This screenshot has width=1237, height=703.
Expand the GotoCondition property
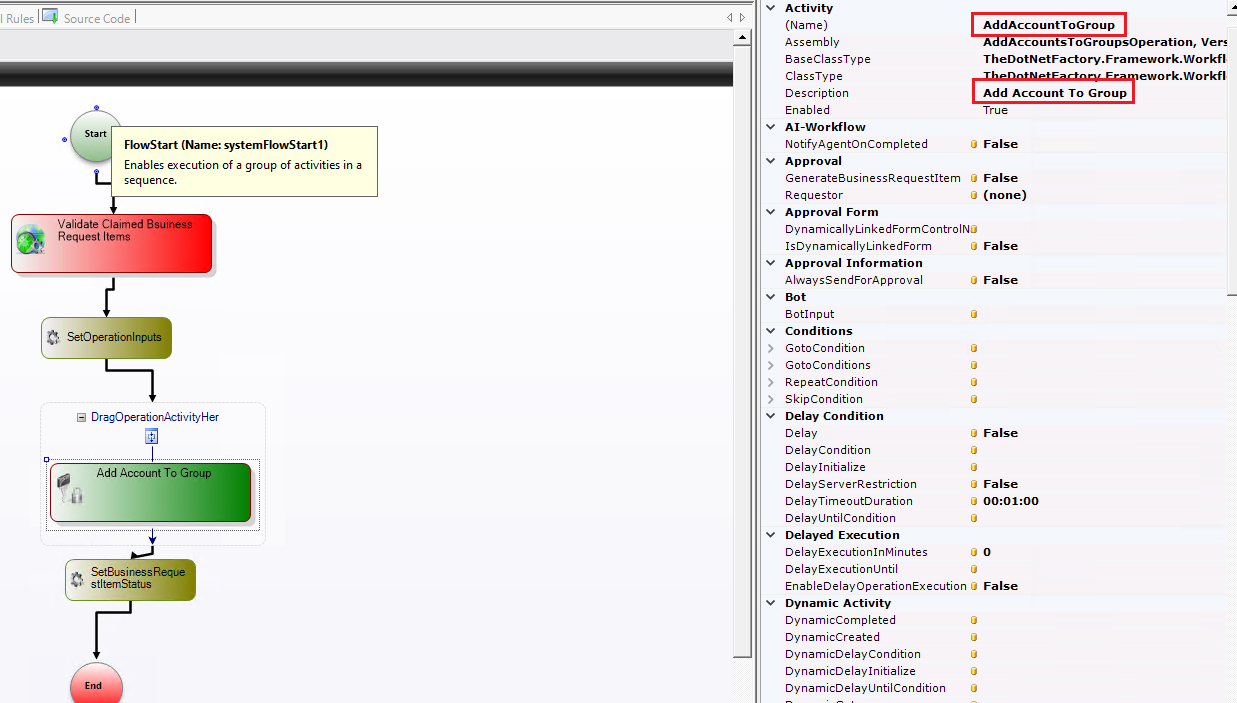tap(770, 348)
